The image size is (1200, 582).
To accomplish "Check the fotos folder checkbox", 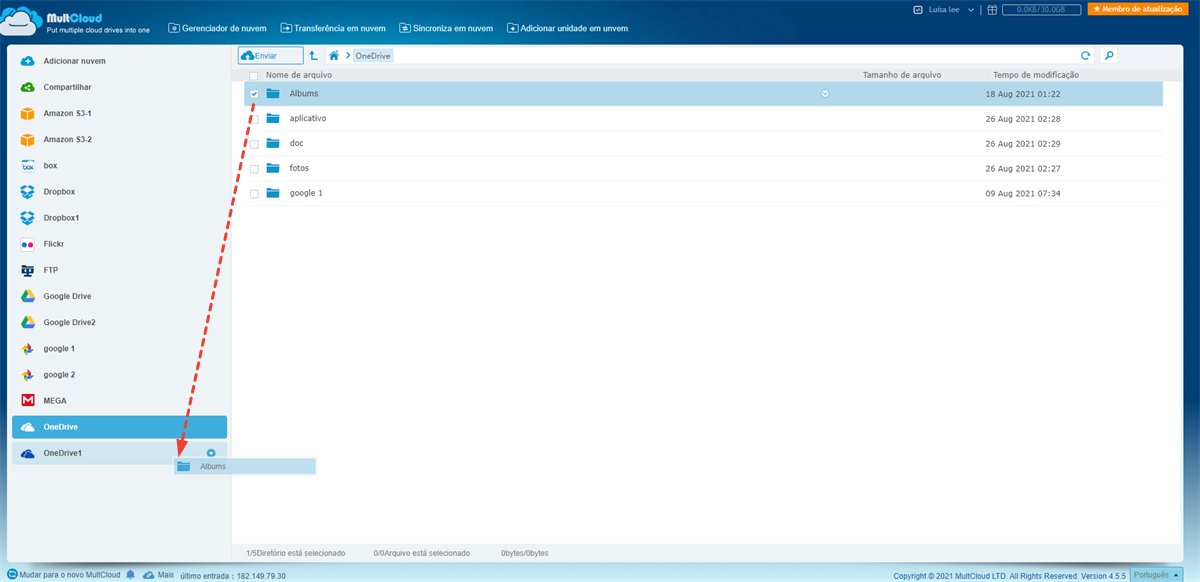I will (254, 169).
